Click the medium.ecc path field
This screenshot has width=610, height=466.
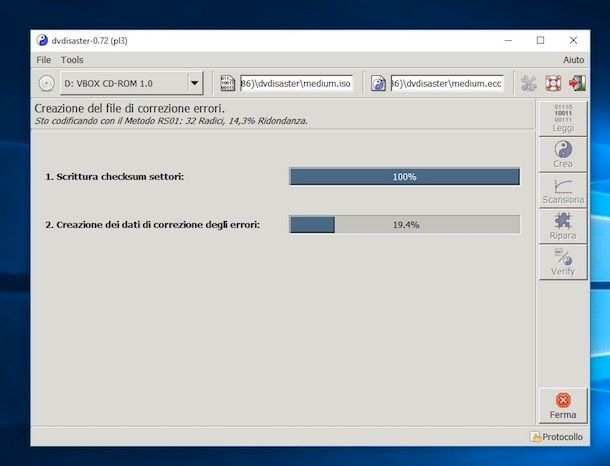pyautogui.click(x=447, y=83)
